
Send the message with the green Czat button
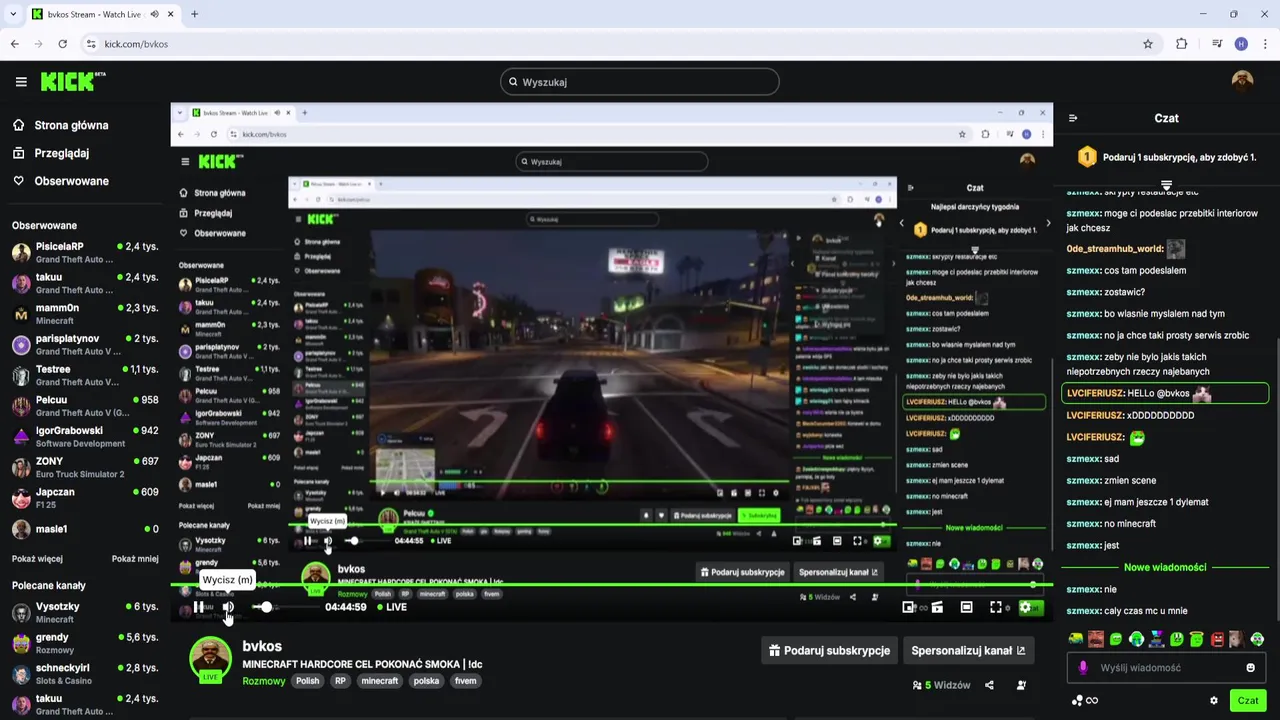click(x=1248, y=700)
